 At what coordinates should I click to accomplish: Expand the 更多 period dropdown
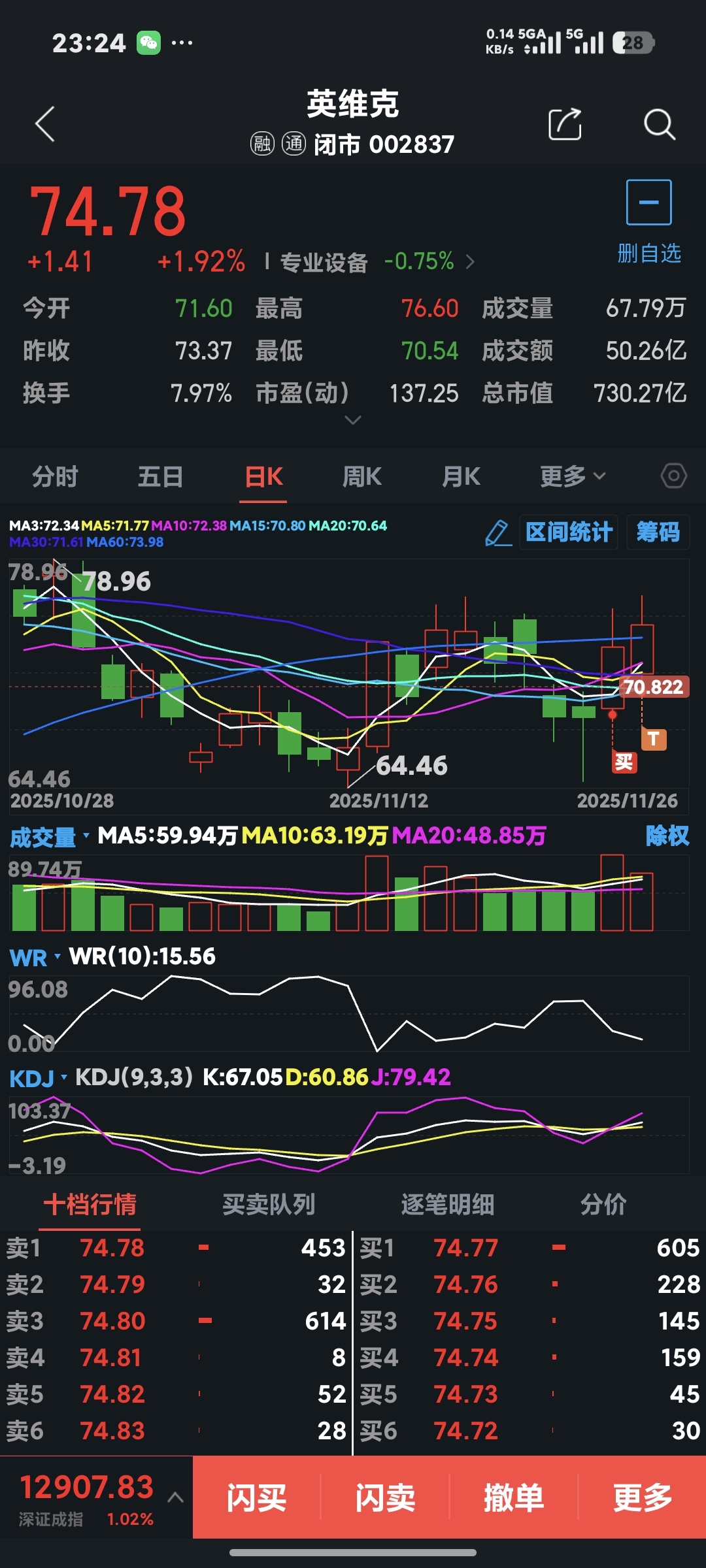[x=573, y=476]
